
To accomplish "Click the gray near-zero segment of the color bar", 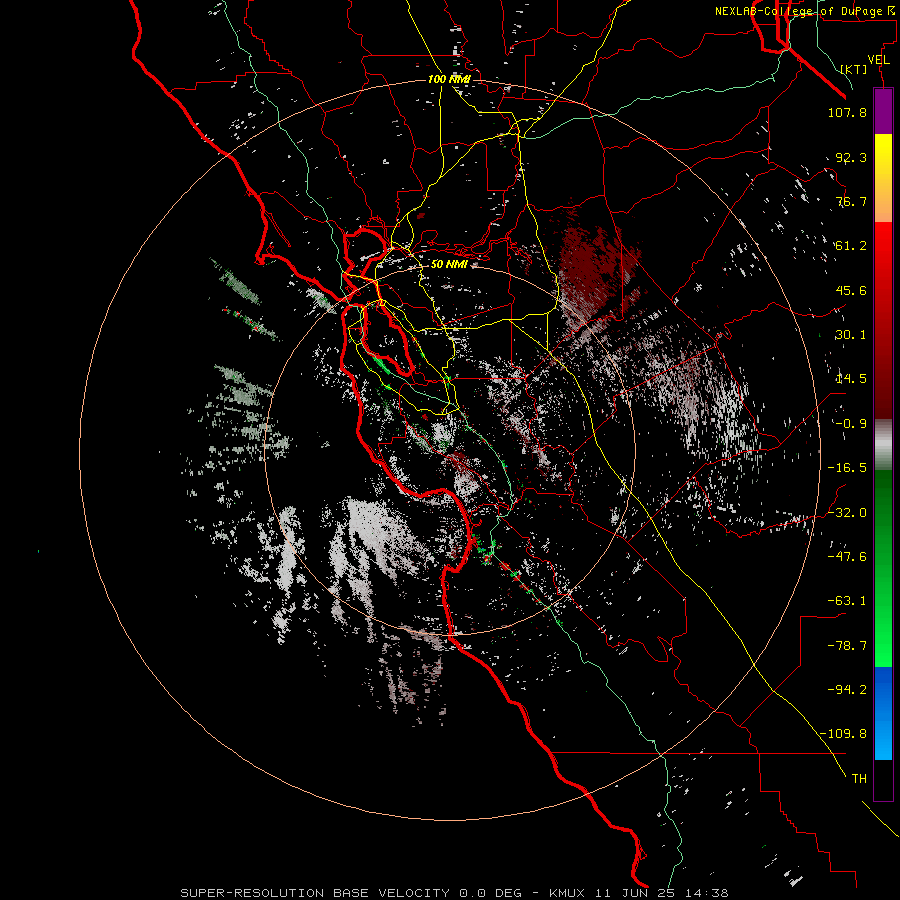I will pos(883,442).
